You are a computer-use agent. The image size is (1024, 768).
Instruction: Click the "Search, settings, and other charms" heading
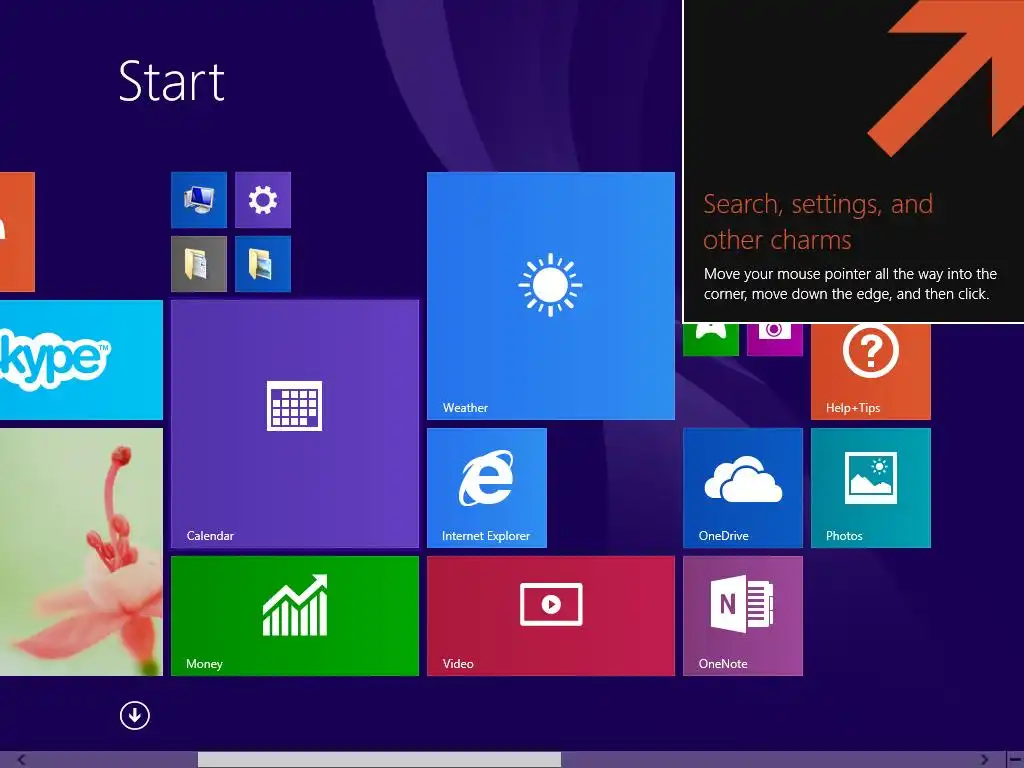818,222
